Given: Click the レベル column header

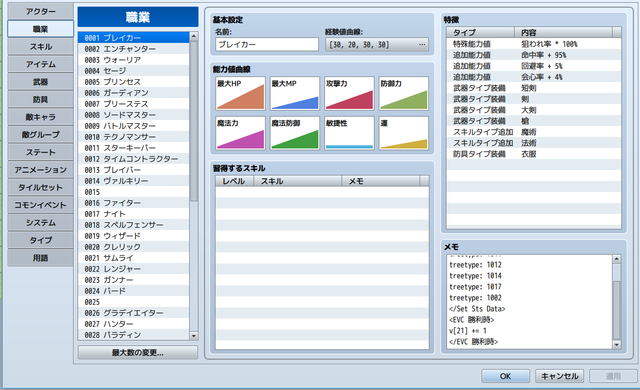Looking at the screenshot, I should click(x=235, y=181).
